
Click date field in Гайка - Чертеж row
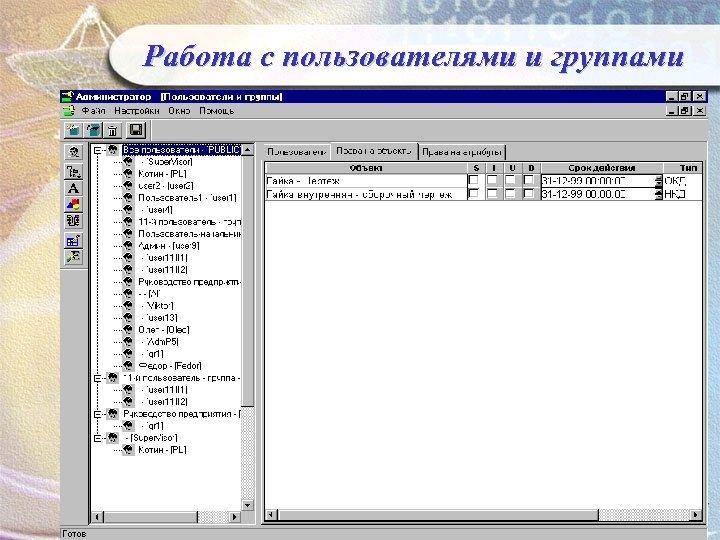[598, 180]
